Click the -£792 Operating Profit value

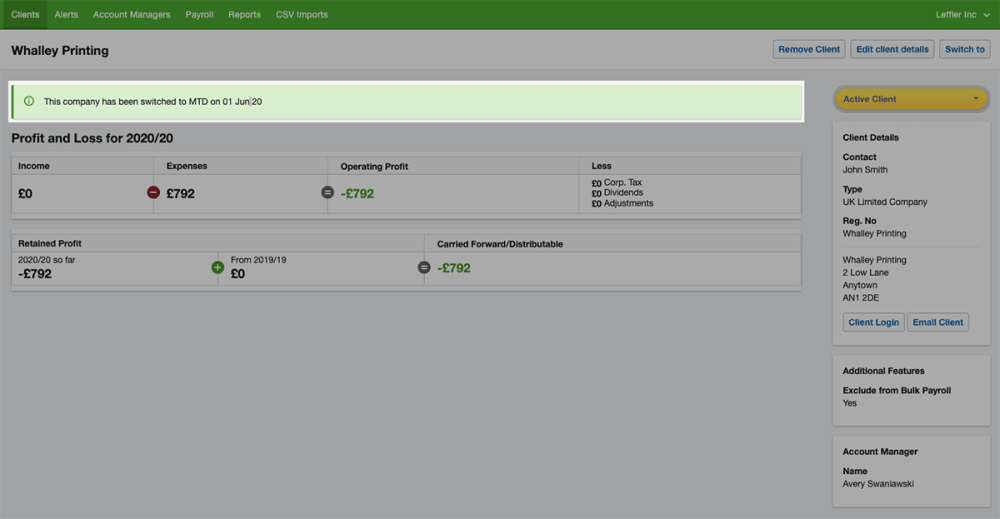tap(357, 193)
